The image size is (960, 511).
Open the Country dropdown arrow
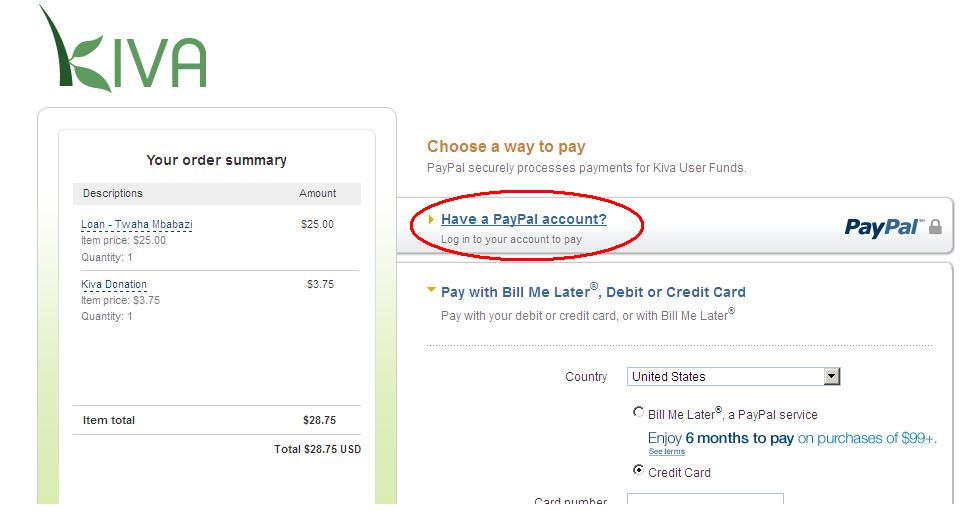coord(831,376)
